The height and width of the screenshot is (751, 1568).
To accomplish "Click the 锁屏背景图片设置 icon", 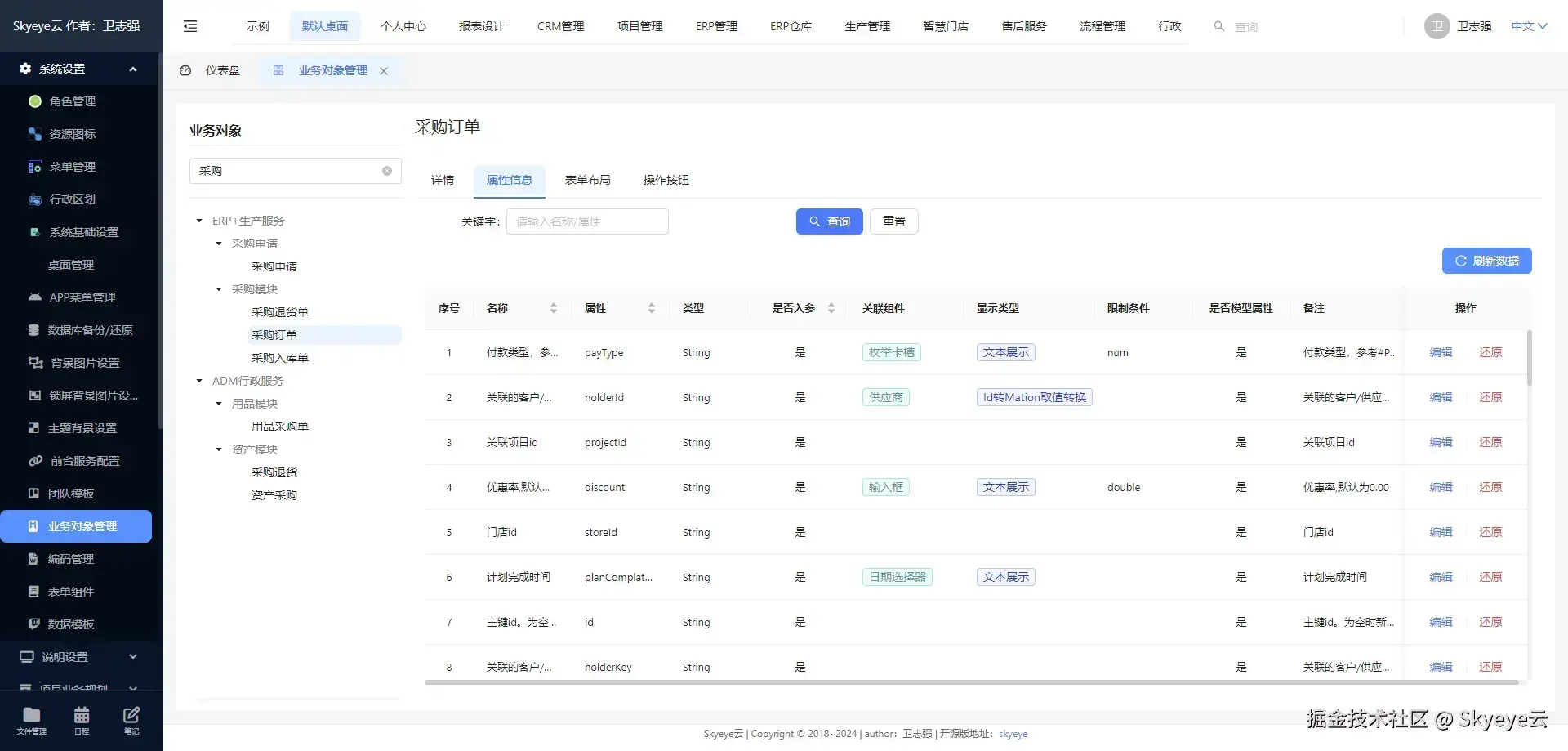I will (x=35, y=396).
